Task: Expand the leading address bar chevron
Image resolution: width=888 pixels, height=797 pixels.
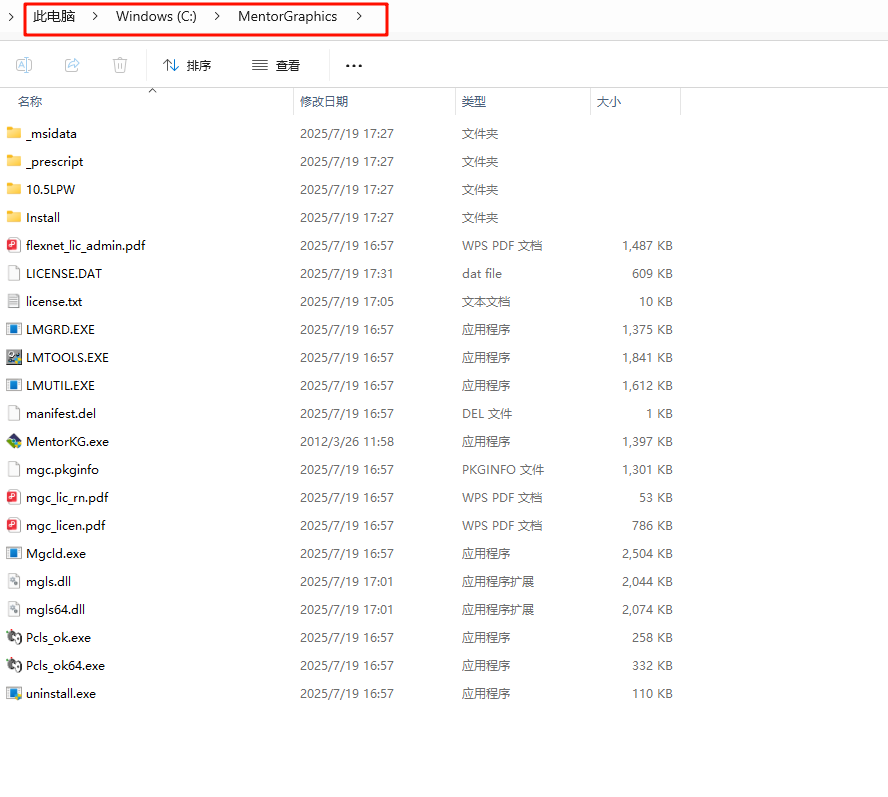Action: pyautogui.click(x=11, y=17)
